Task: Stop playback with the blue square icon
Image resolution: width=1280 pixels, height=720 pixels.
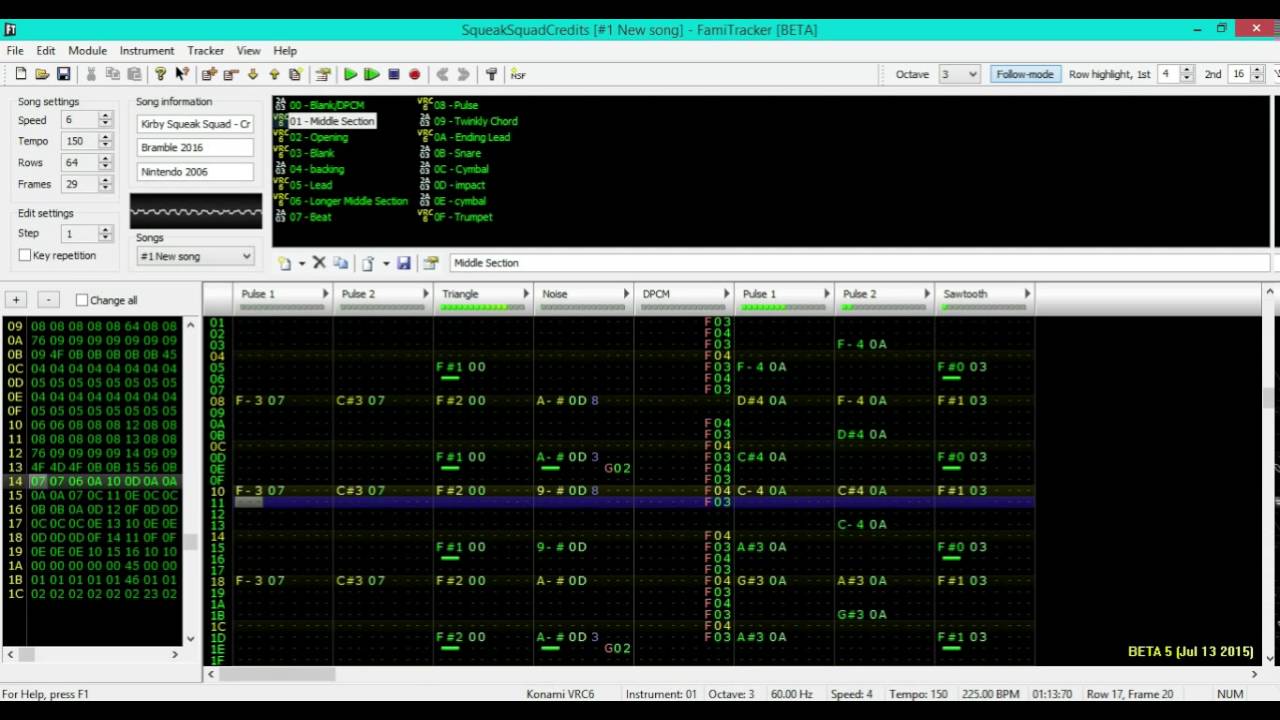Action: [394, 74]
